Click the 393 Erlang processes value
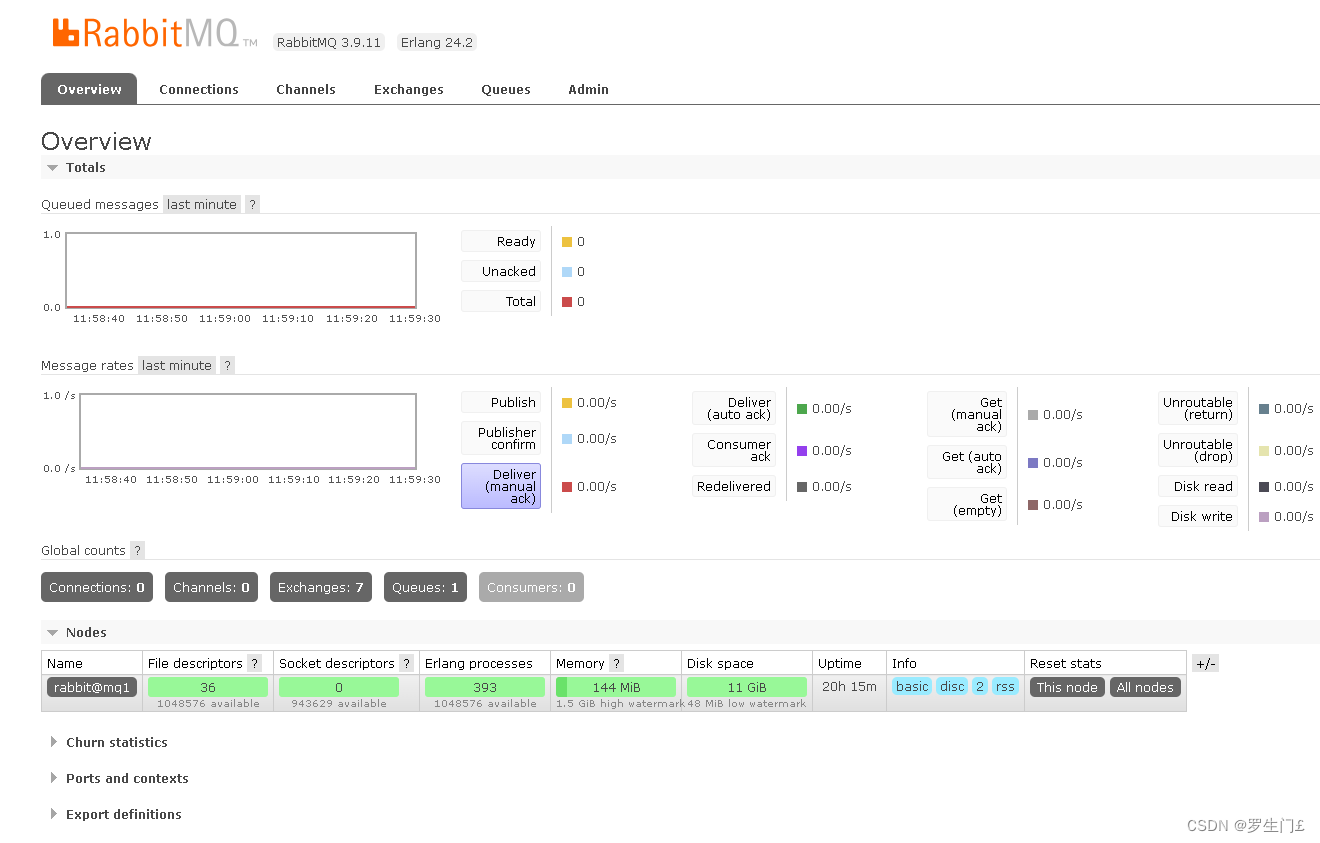 [x=485, y=687]
